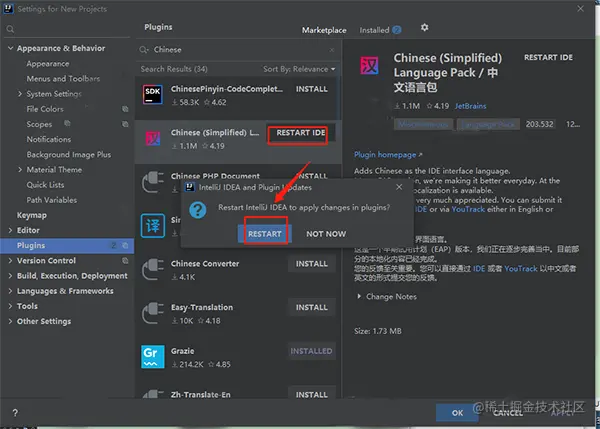Install the Zh-Translate-En plugin
This screenshot has height=429, width=600.
point(312,395)
